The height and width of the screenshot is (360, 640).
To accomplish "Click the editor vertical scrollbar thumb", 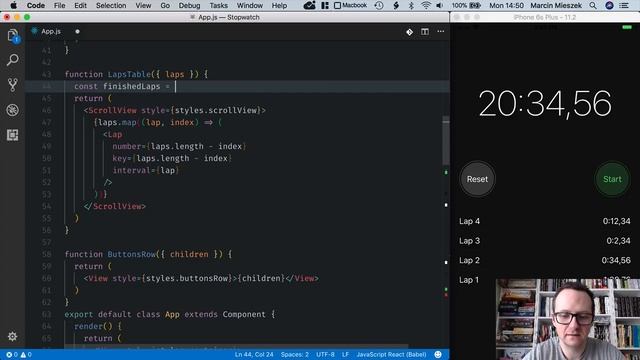I will [446, 141].
